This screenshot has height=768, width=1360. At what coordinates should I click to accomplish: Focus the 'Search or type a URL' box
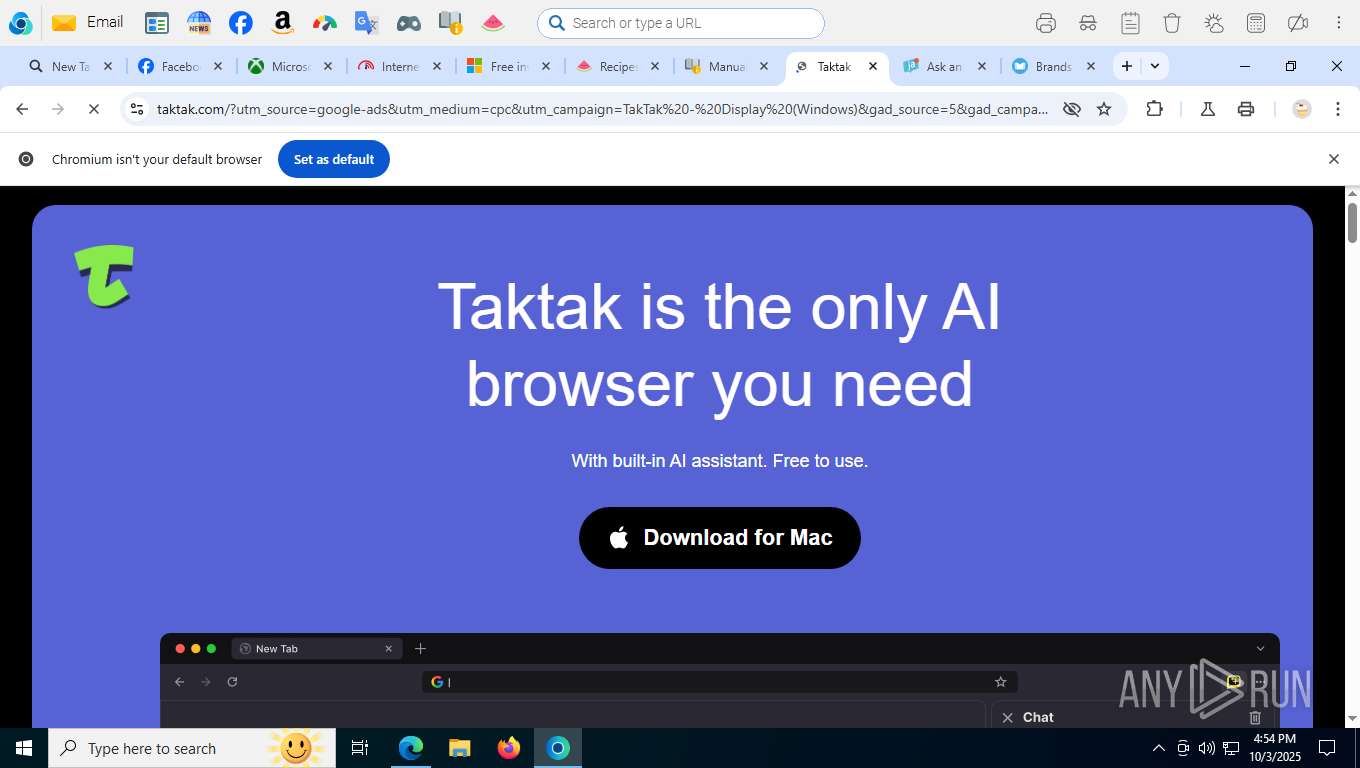point(681,23)
